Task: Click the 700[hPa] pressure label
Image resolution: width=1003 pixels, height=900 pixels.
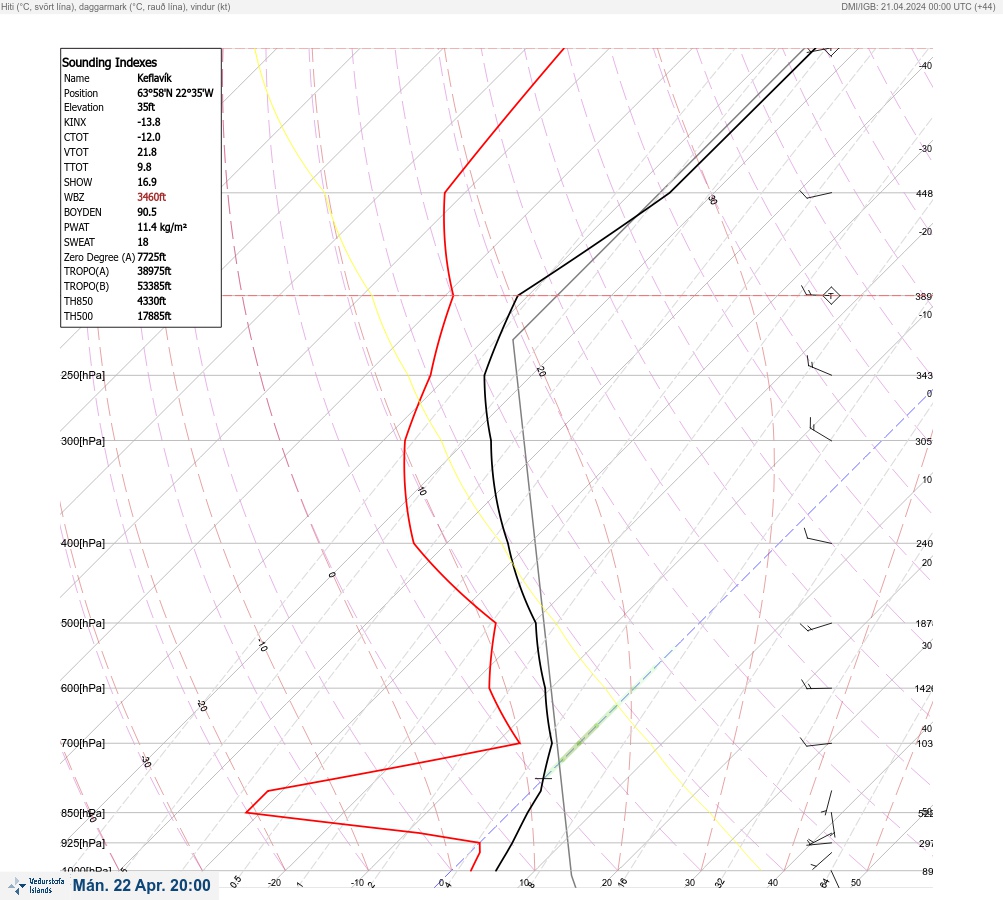Action: click(x=83, y=743)
